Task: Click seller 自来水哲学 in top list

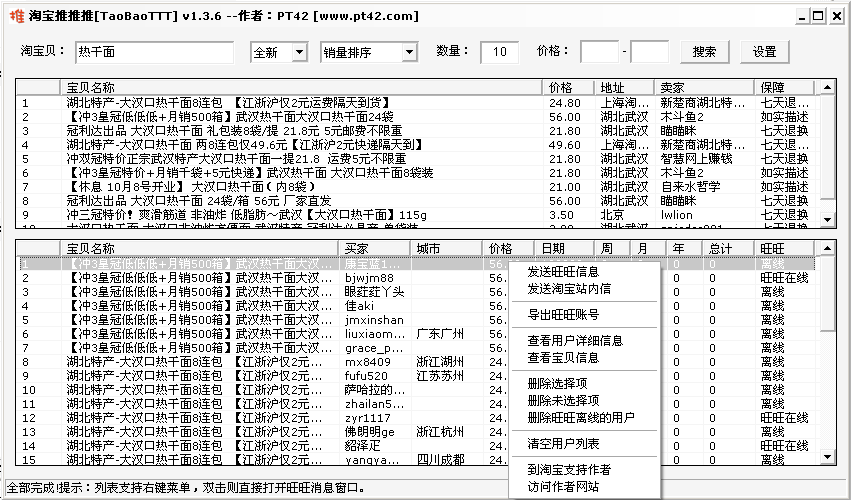Action: pyautogui.click(x=690, y=187)
